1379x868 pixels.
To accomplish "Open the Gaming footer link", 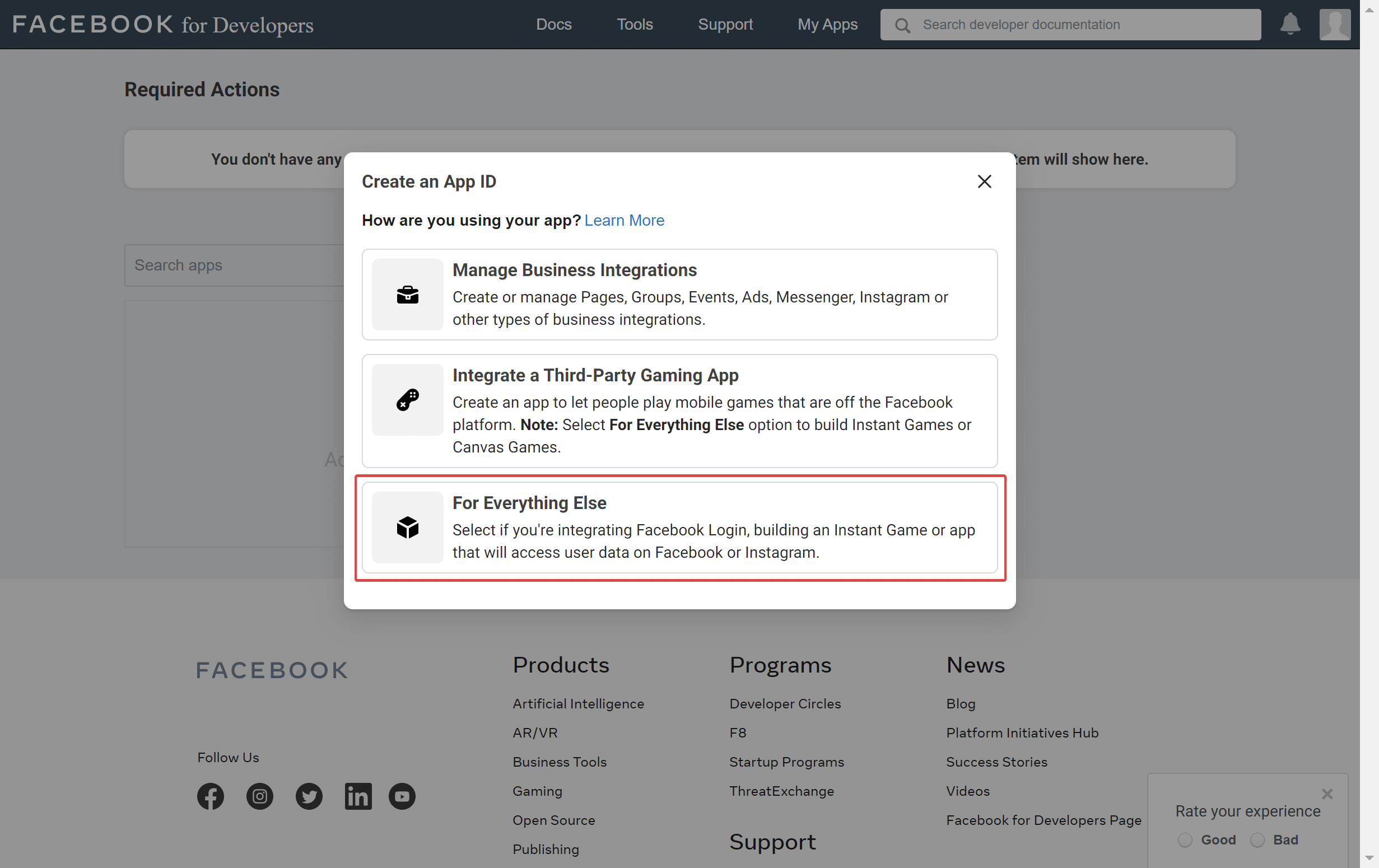I will 537,791.
